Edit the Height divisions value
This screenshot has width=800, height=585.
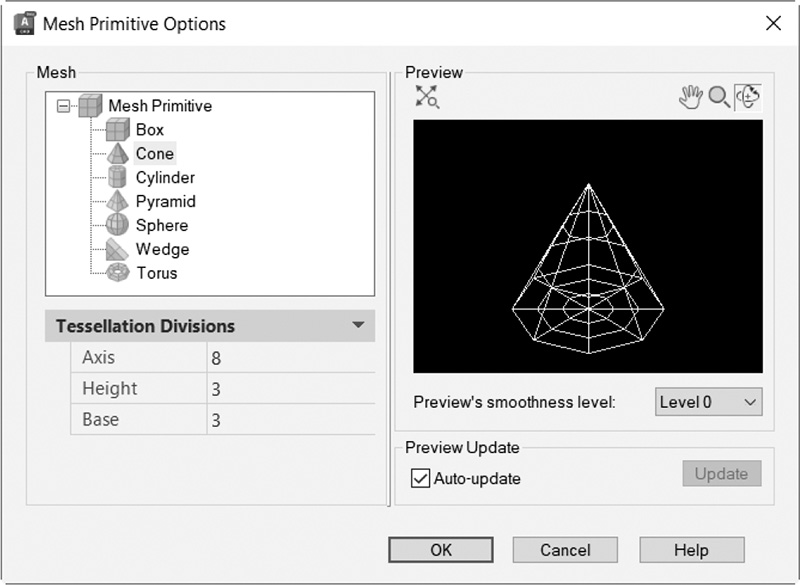(x=291, y=389)
